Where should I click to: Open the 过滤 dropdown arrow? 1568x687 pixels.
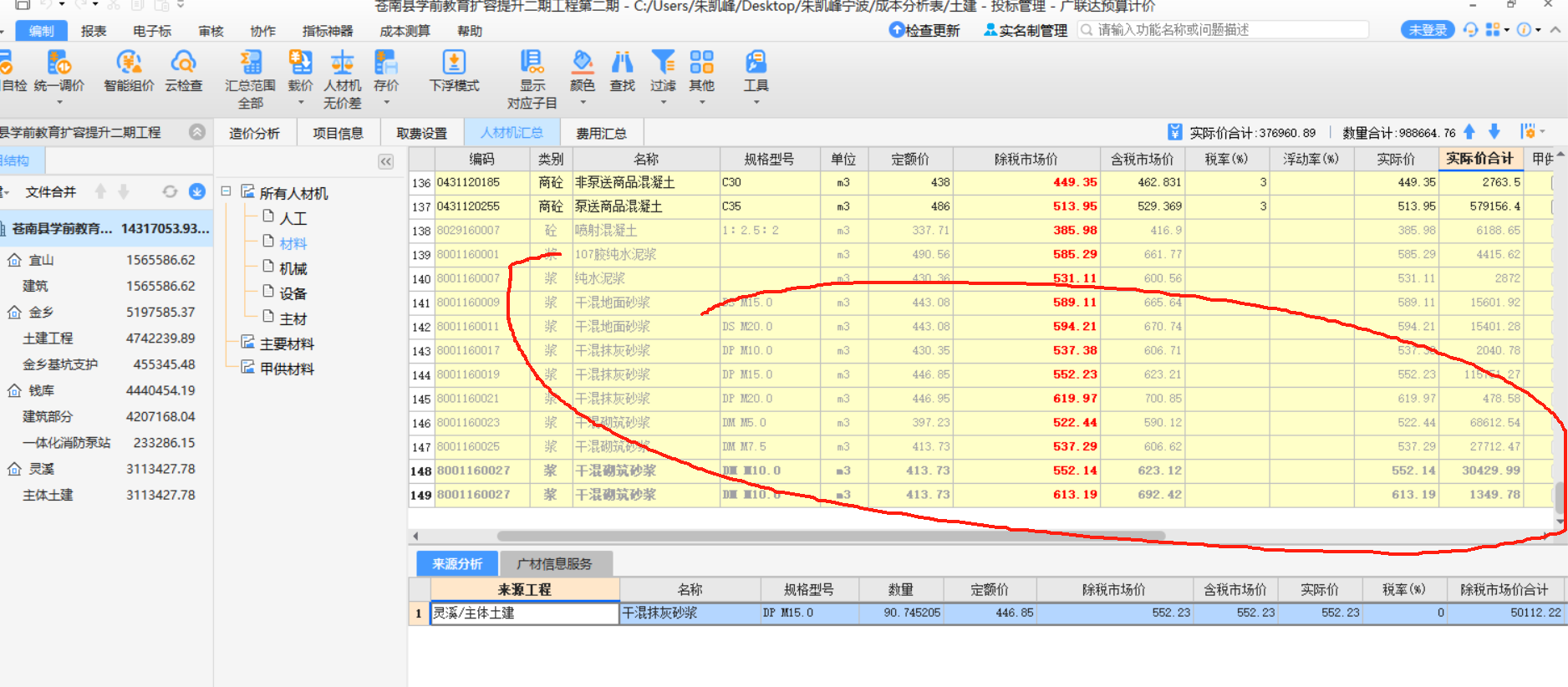click(664, 103)
